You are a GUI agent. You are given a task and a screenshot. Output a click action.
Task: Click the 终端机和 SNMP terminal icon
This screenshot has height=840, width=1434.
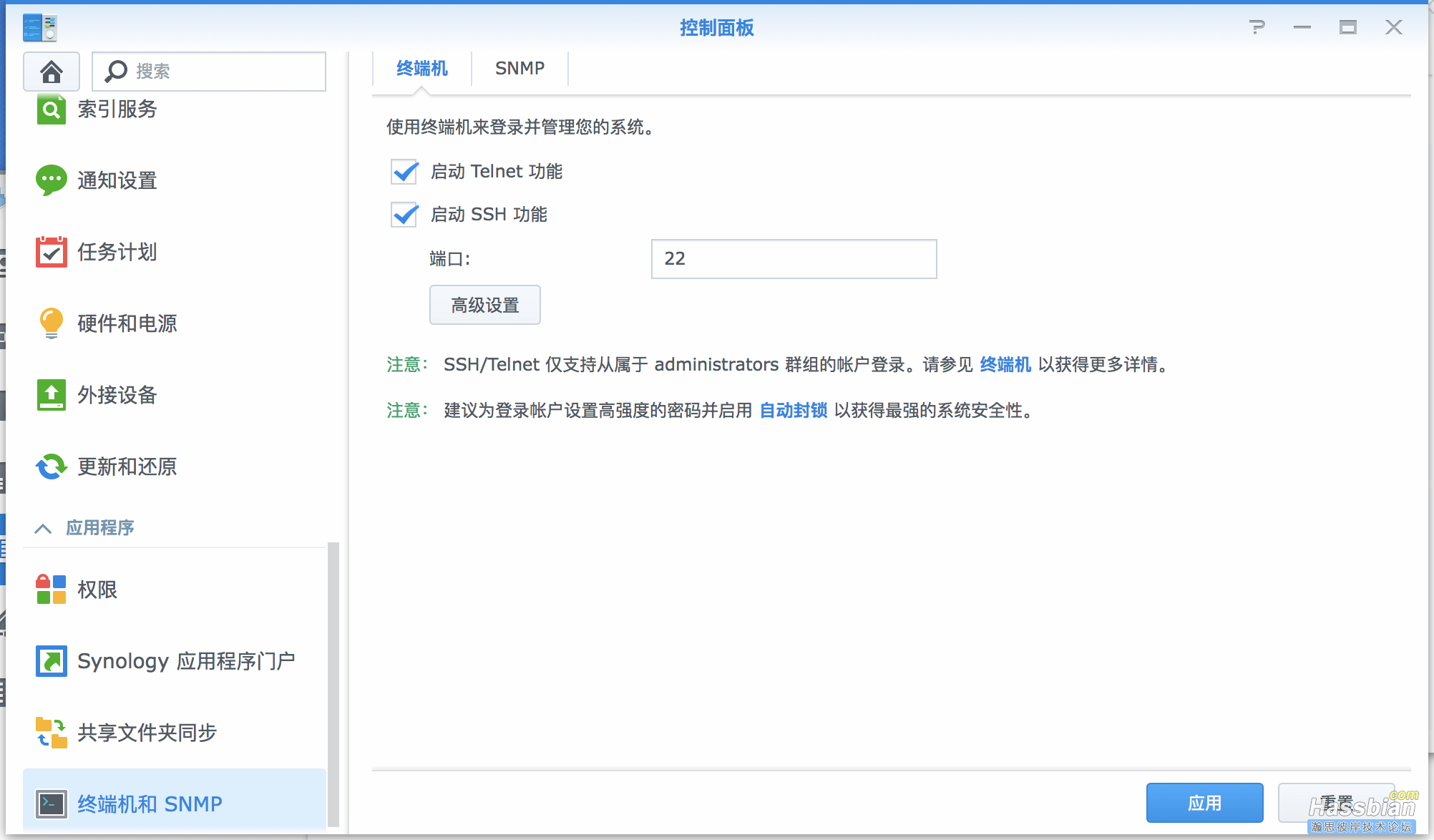click(x=52, y=804)
